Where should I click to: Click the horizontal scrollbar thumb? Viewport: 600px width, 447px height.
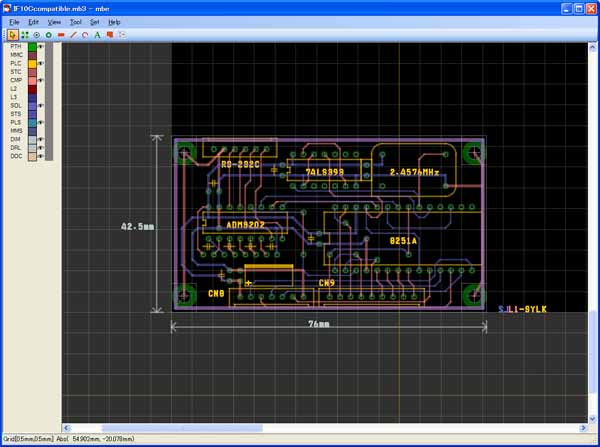(182, 428)
